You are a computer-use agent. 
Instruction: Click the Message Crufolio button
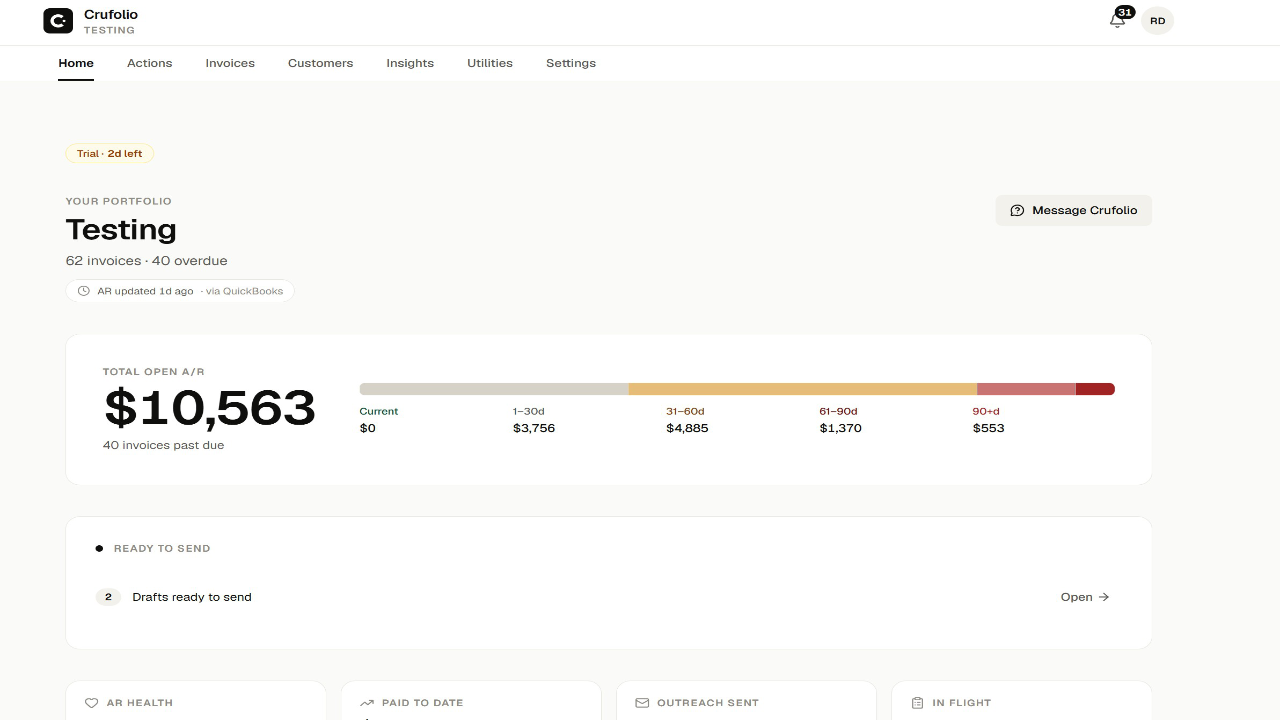(1074, 210)
